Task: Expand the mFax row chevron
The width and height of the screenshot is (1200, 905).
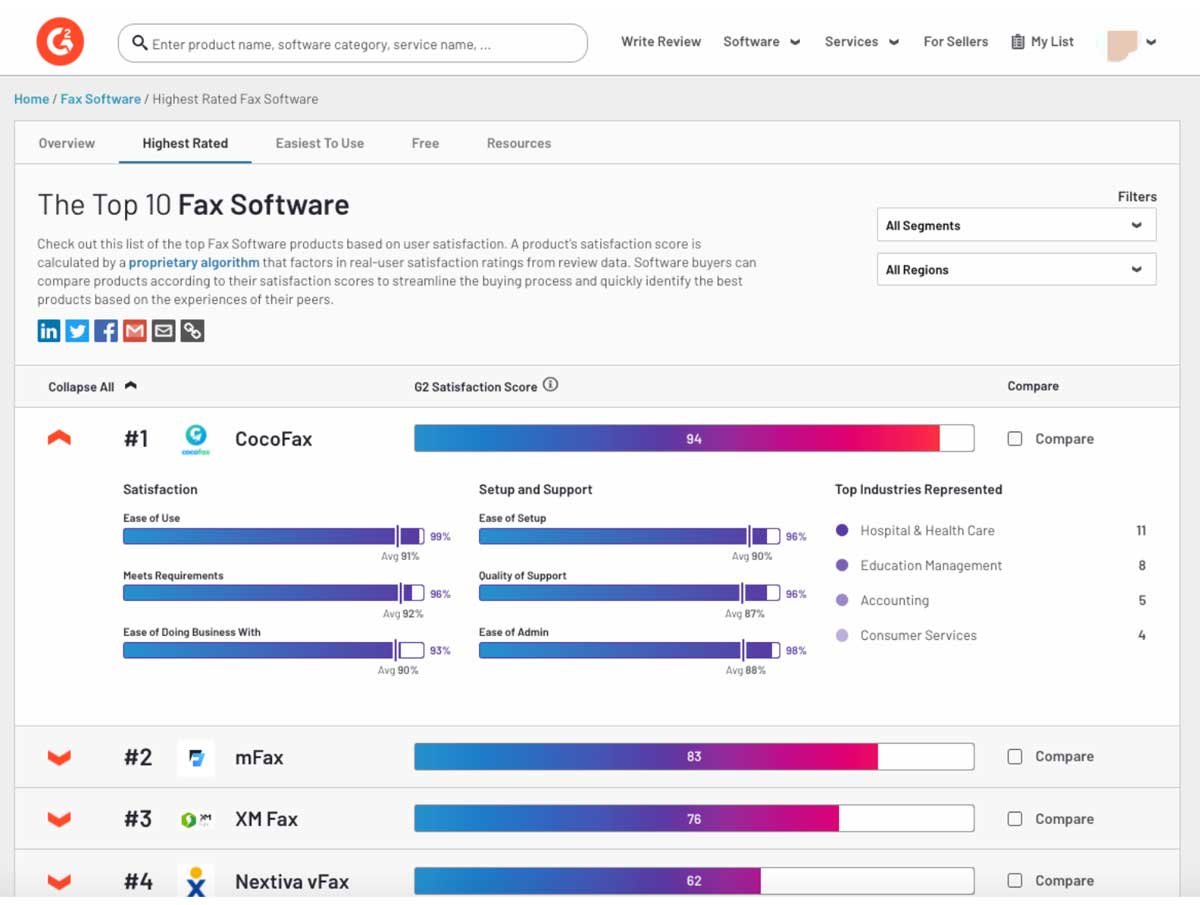Action: tap(59, 758)
